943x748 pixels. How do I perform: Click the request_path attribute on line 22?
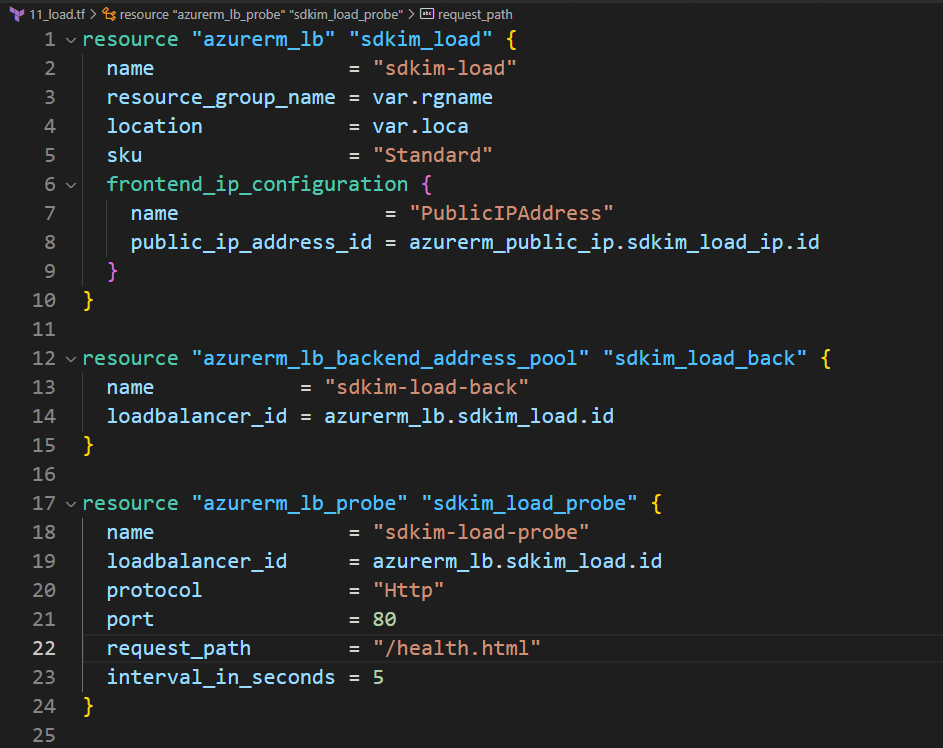click(x=179, y=648)
